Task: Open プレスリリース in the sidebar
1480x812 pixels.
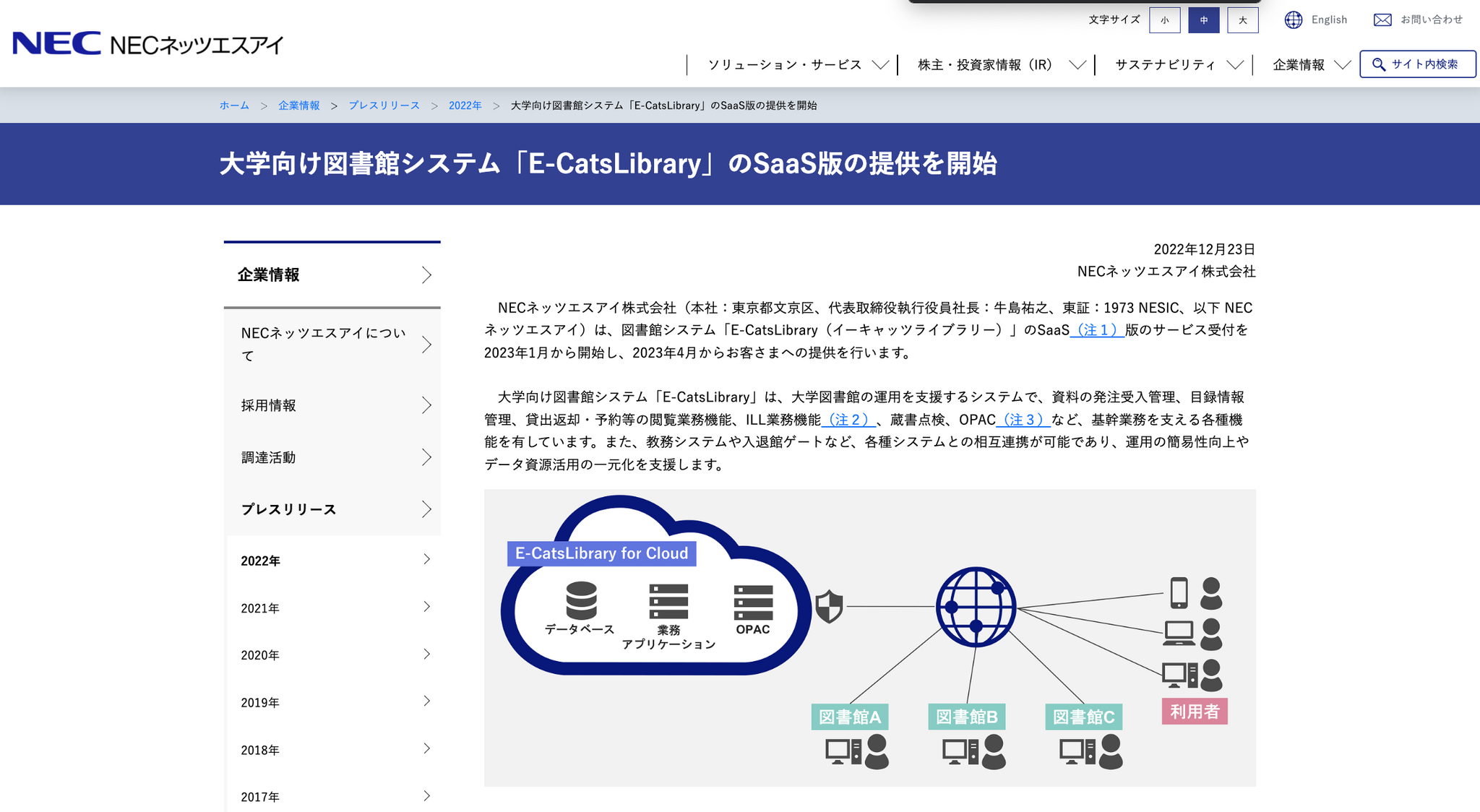Action: tap(332, 509)
